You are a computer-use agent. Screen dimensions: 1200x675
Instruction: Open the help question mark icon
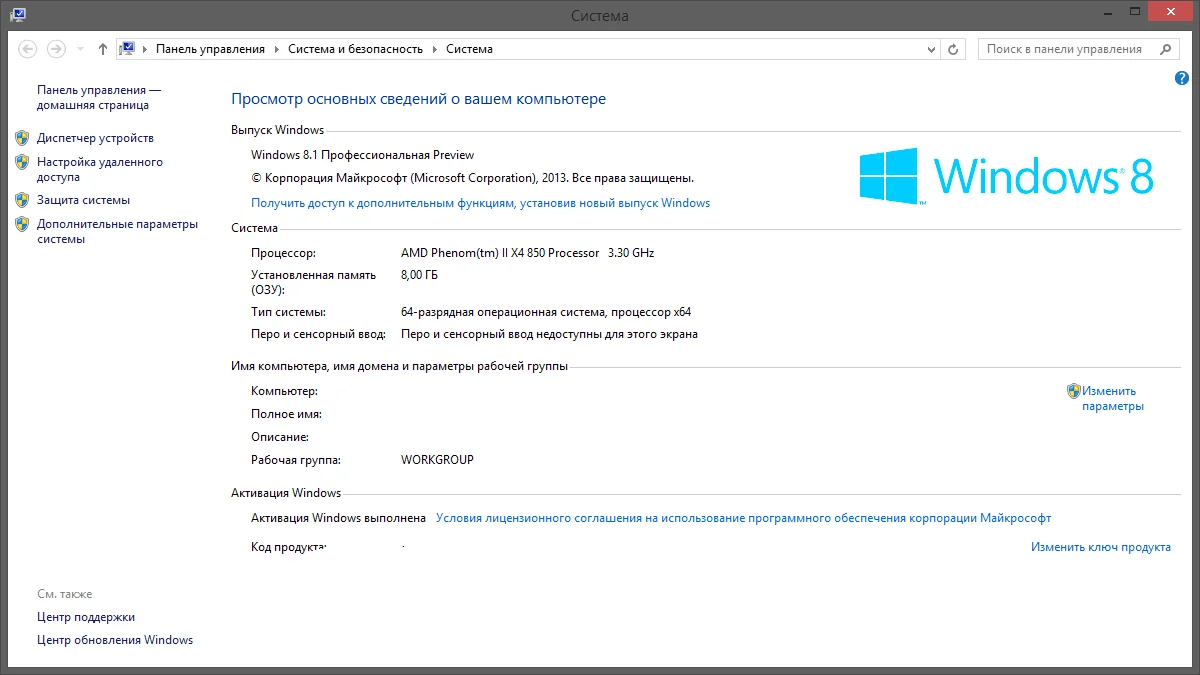1182,78
